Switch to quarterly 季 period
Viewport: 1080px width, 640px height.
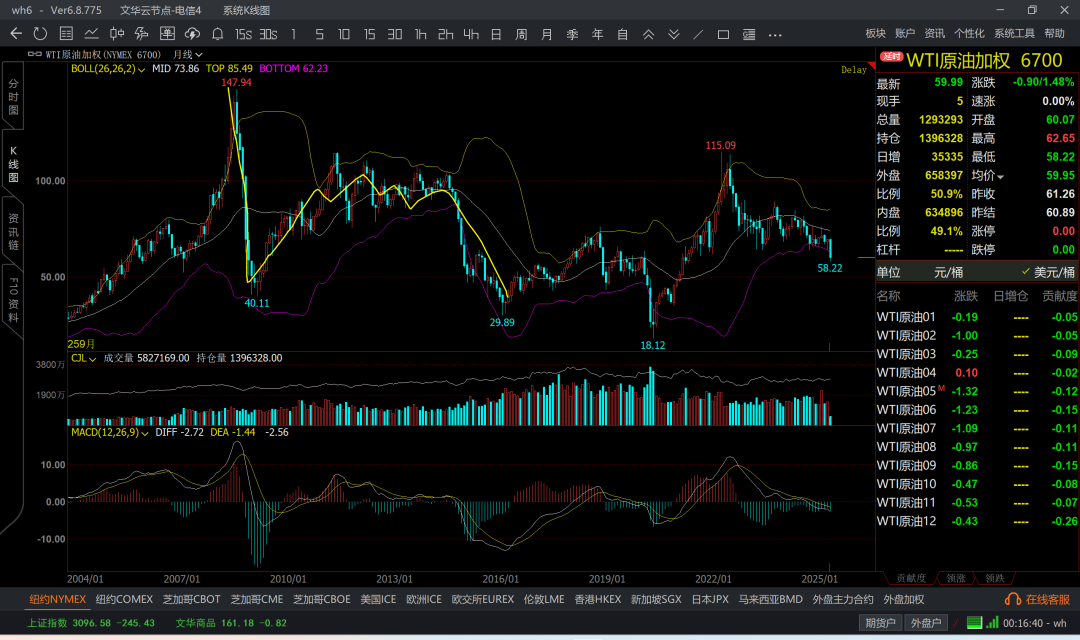click(x=572, y=34)
